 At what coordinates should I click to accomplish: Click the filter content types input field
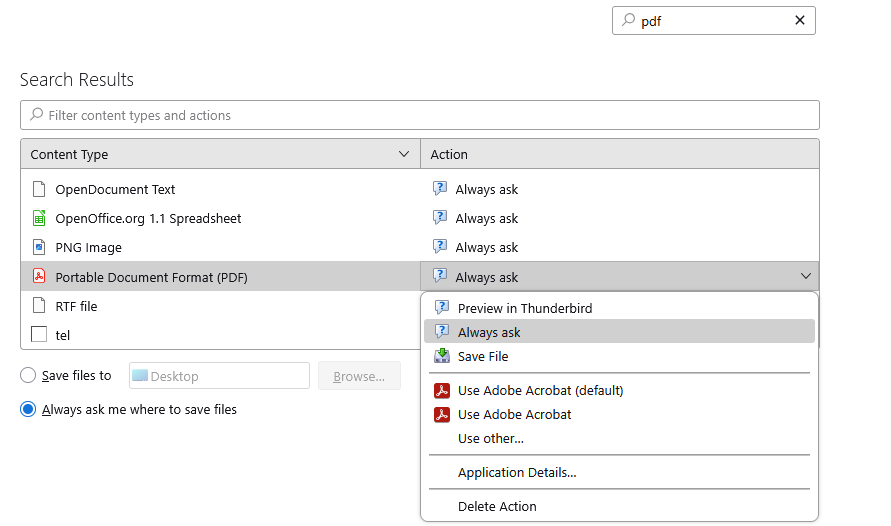tap(420, 115)
